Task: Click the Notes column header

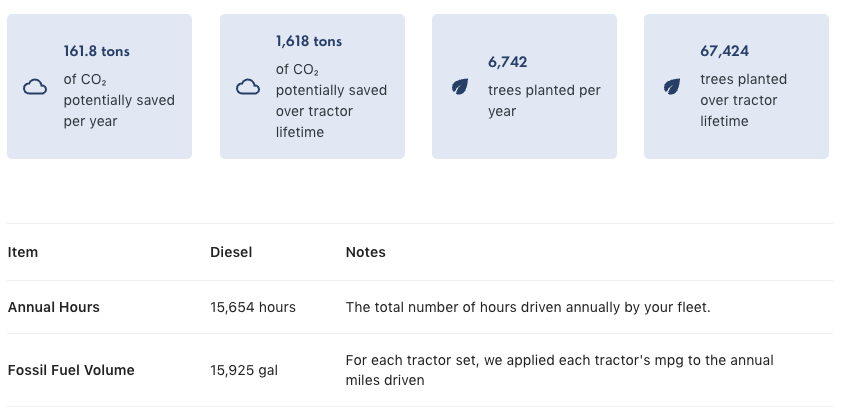Action: (x=365, y=252)
